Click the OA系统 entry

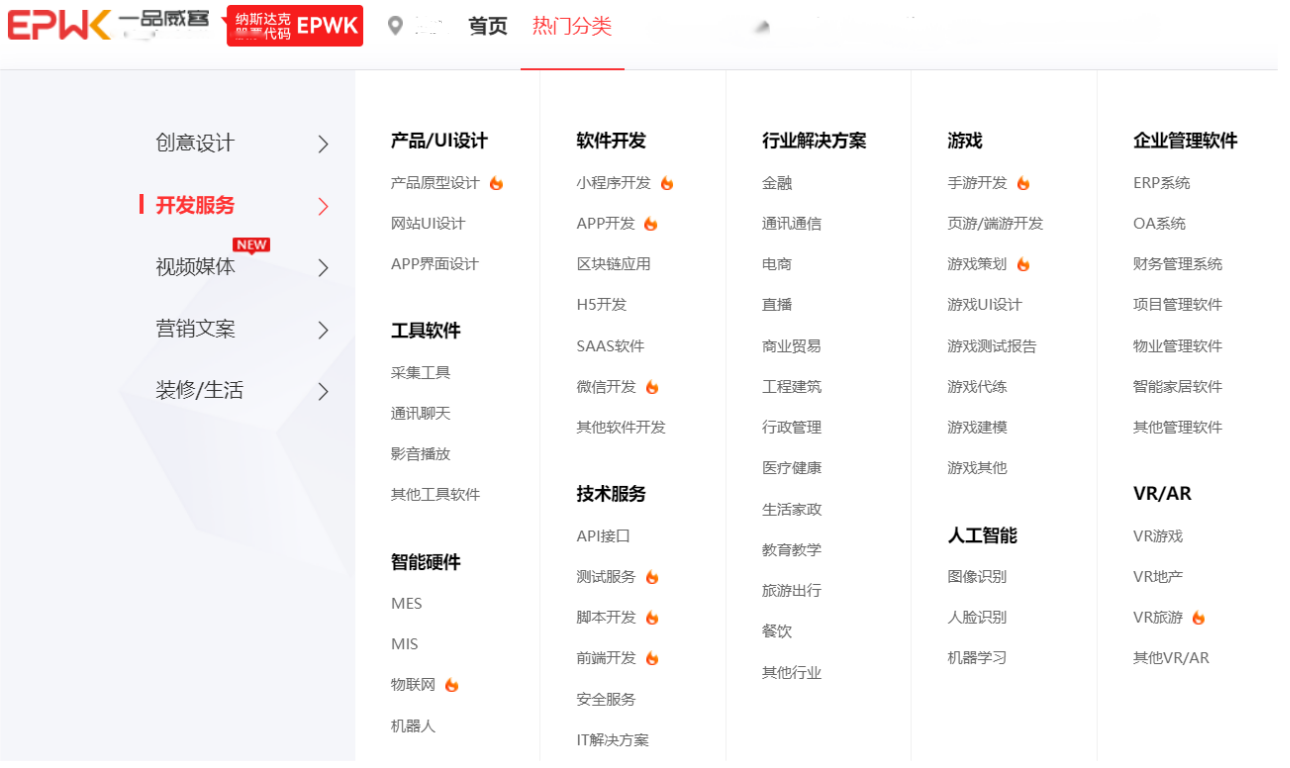[x=1160, y=224]
